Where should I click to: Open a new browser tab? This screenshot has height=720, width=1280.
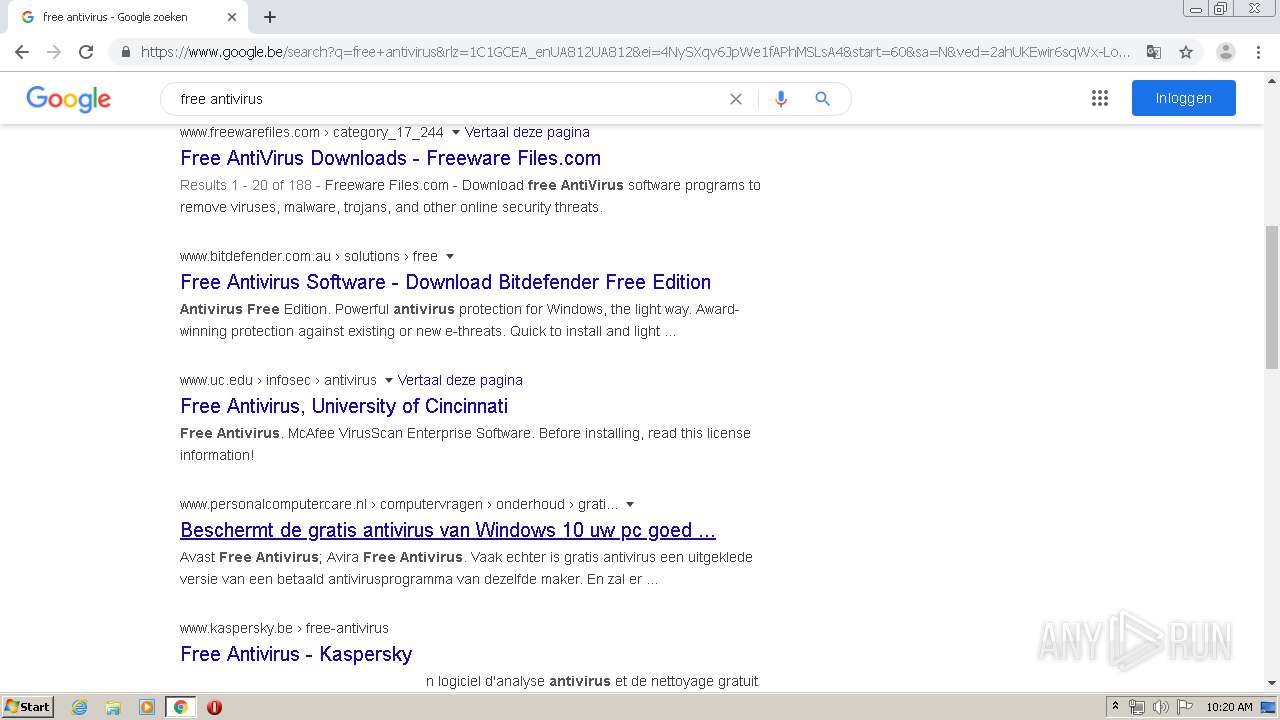270,17
